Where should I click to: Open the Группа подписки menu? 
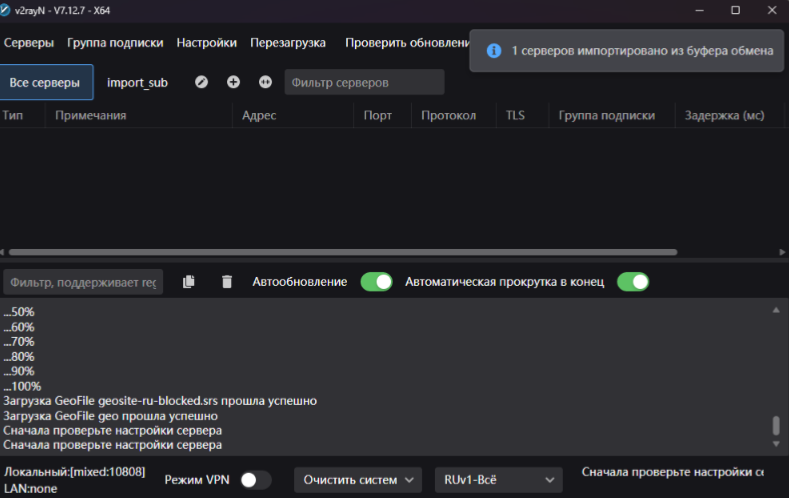[115, 43]
